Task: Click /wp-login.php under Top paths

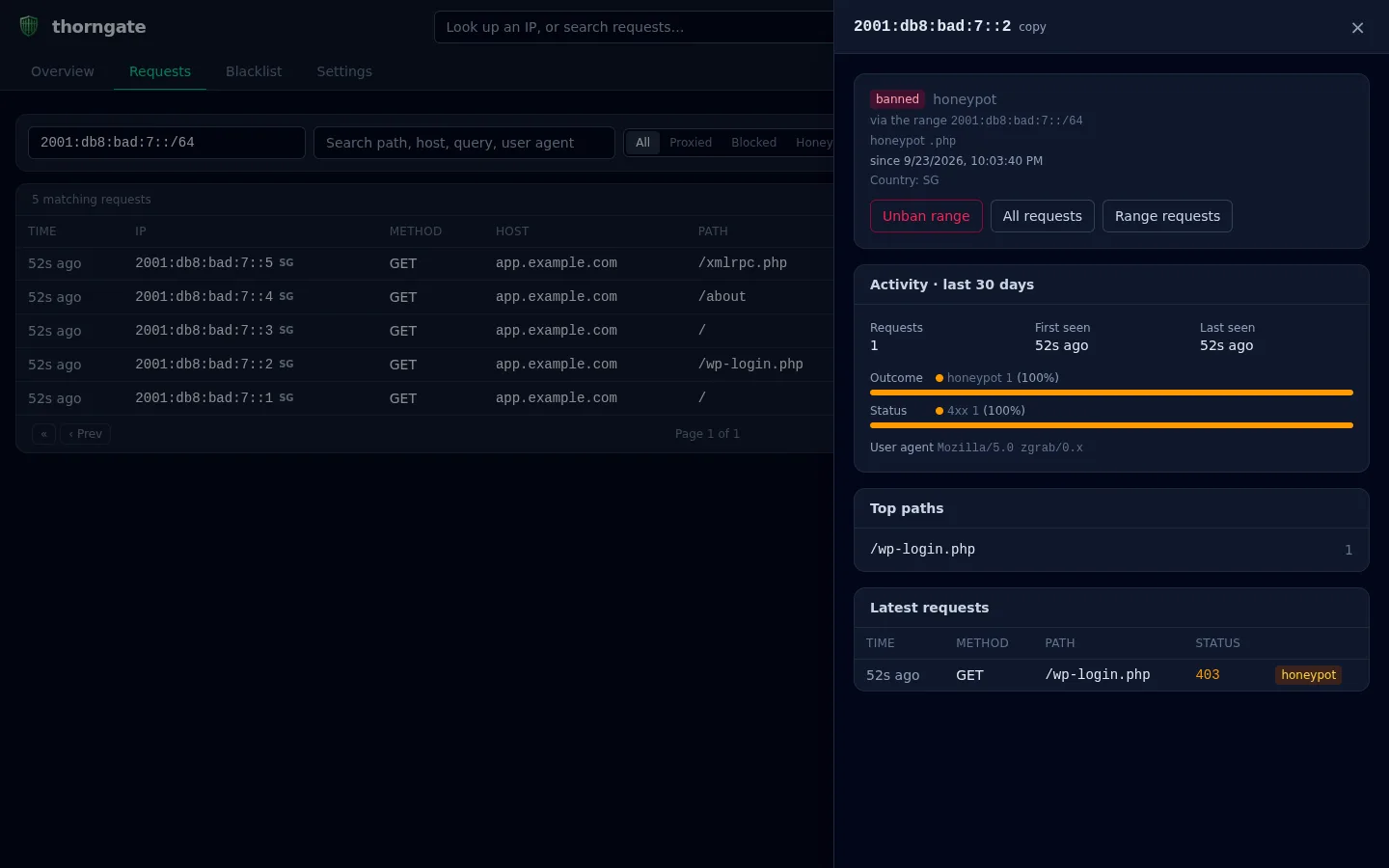Action: tap(922, 550)
